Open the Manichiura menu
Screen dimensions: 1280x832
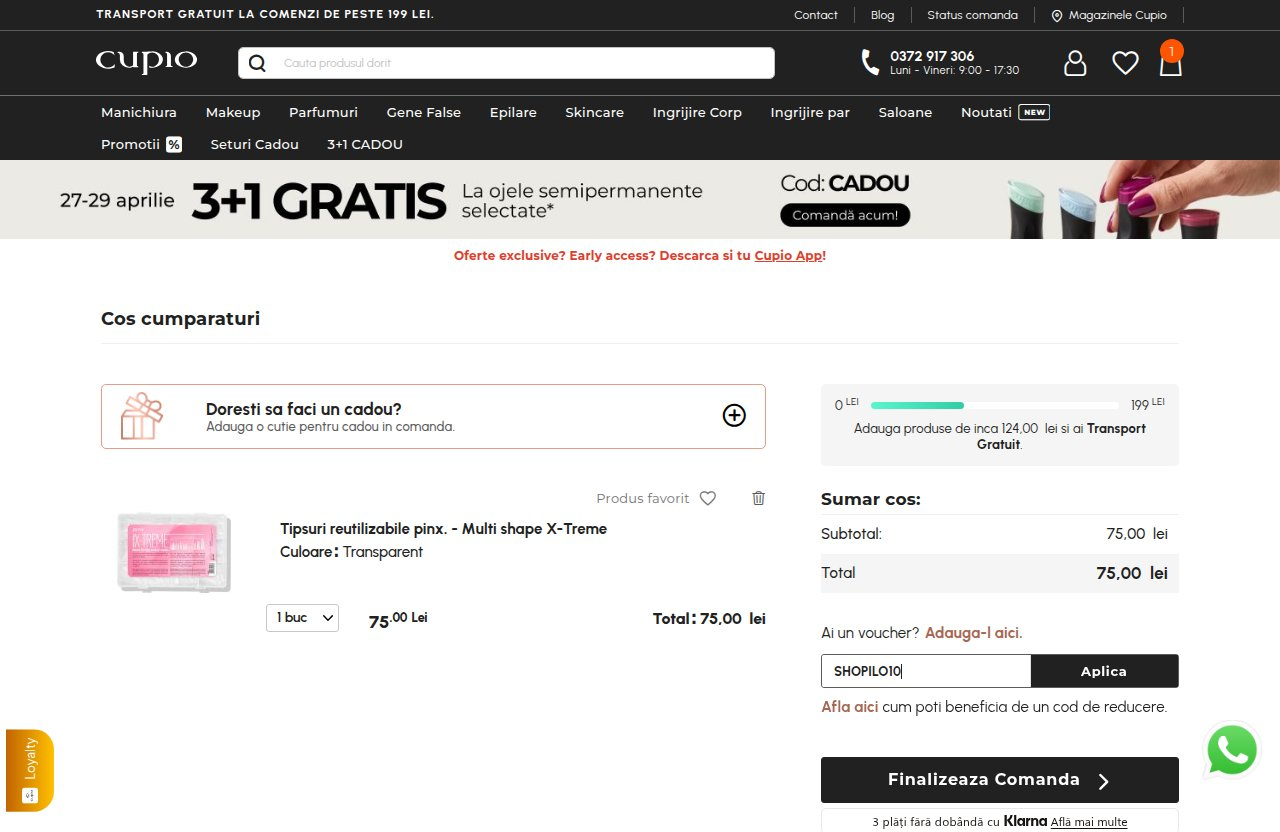139,112
